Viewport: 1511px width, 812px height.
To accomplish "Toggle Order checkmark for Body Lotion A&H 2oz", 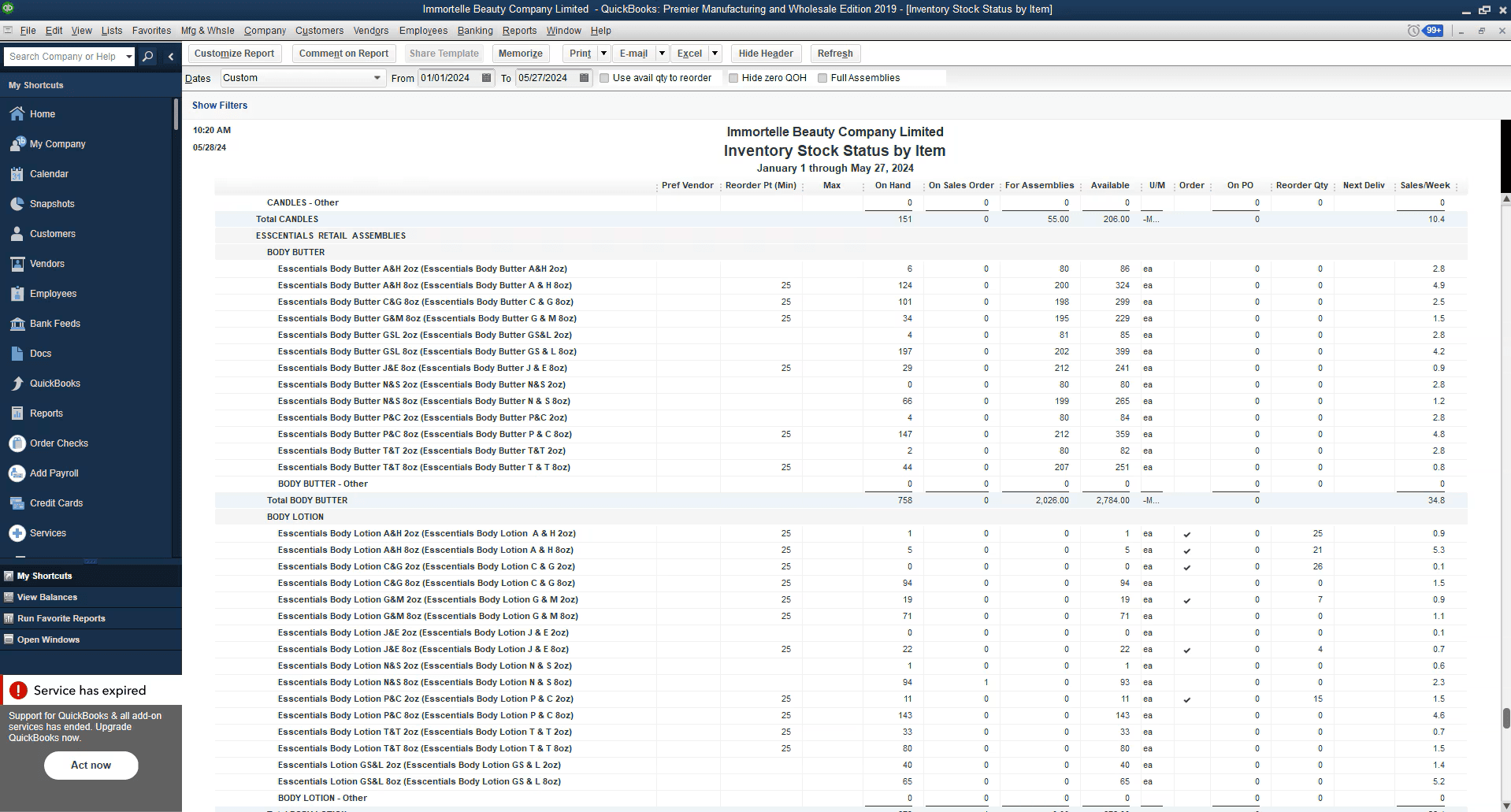I will pyautogui.click(x=1187, y=534).
